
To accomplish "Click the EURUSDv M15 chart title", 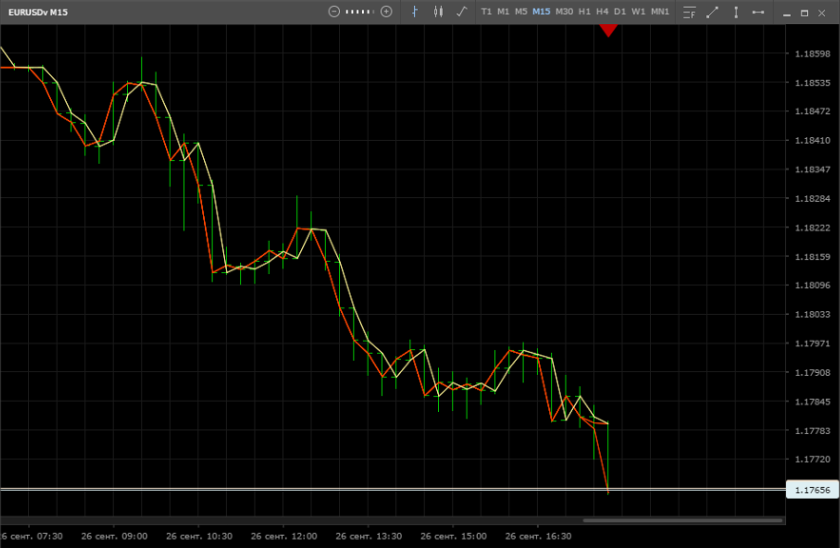I will point(38,12).
